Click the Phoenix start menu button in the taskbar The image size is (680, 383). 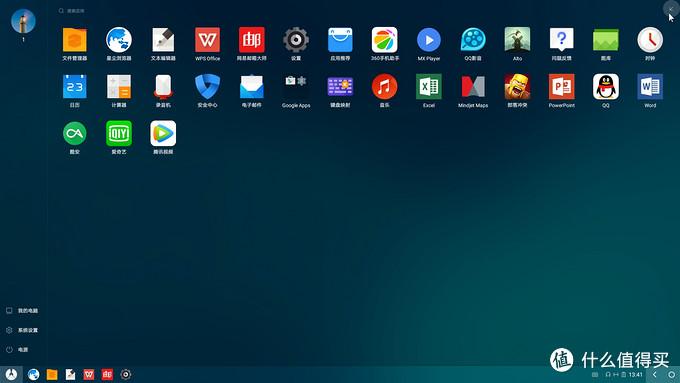[x=11, y=374]
